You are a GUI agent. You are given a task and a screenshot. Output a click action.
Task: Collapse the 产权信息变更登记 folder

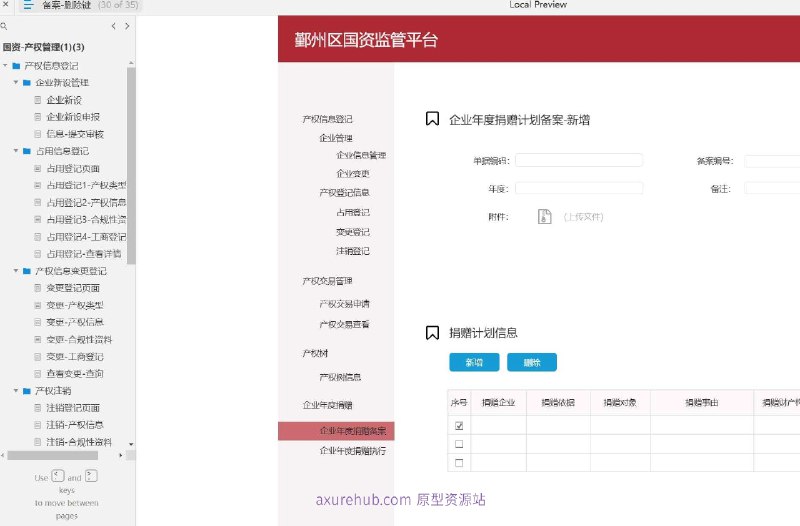tap(16, 270)
